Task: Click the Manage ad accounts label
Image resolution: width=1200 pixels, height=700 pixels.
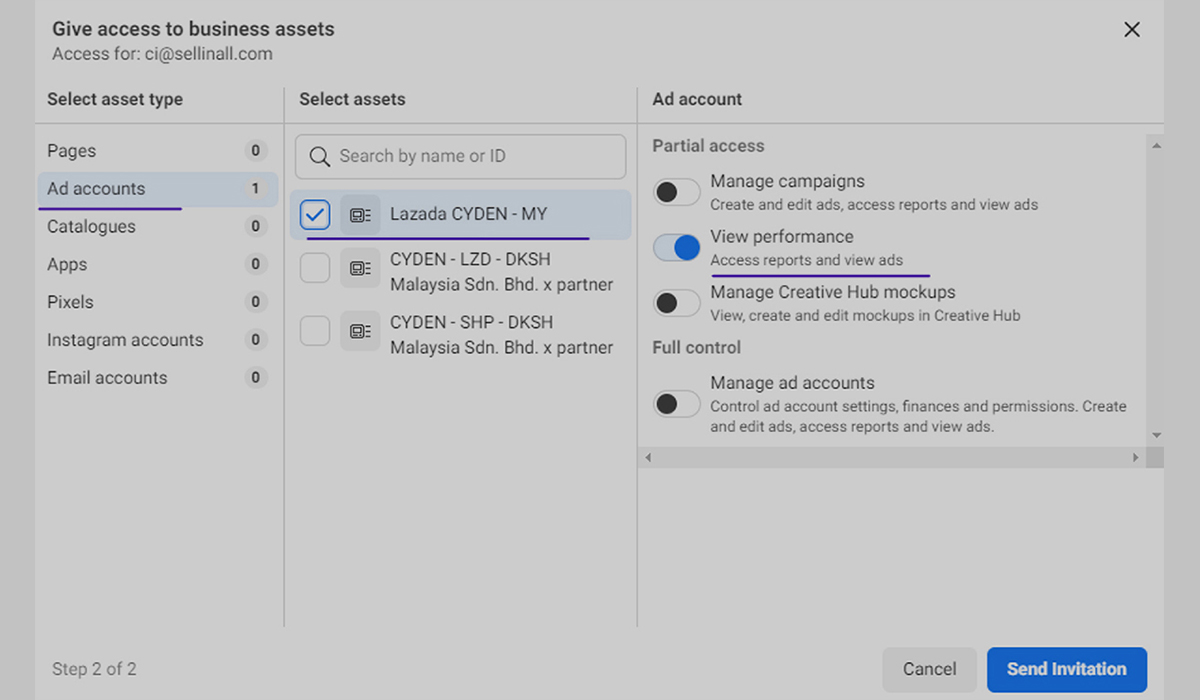Action: pos(792,383)
